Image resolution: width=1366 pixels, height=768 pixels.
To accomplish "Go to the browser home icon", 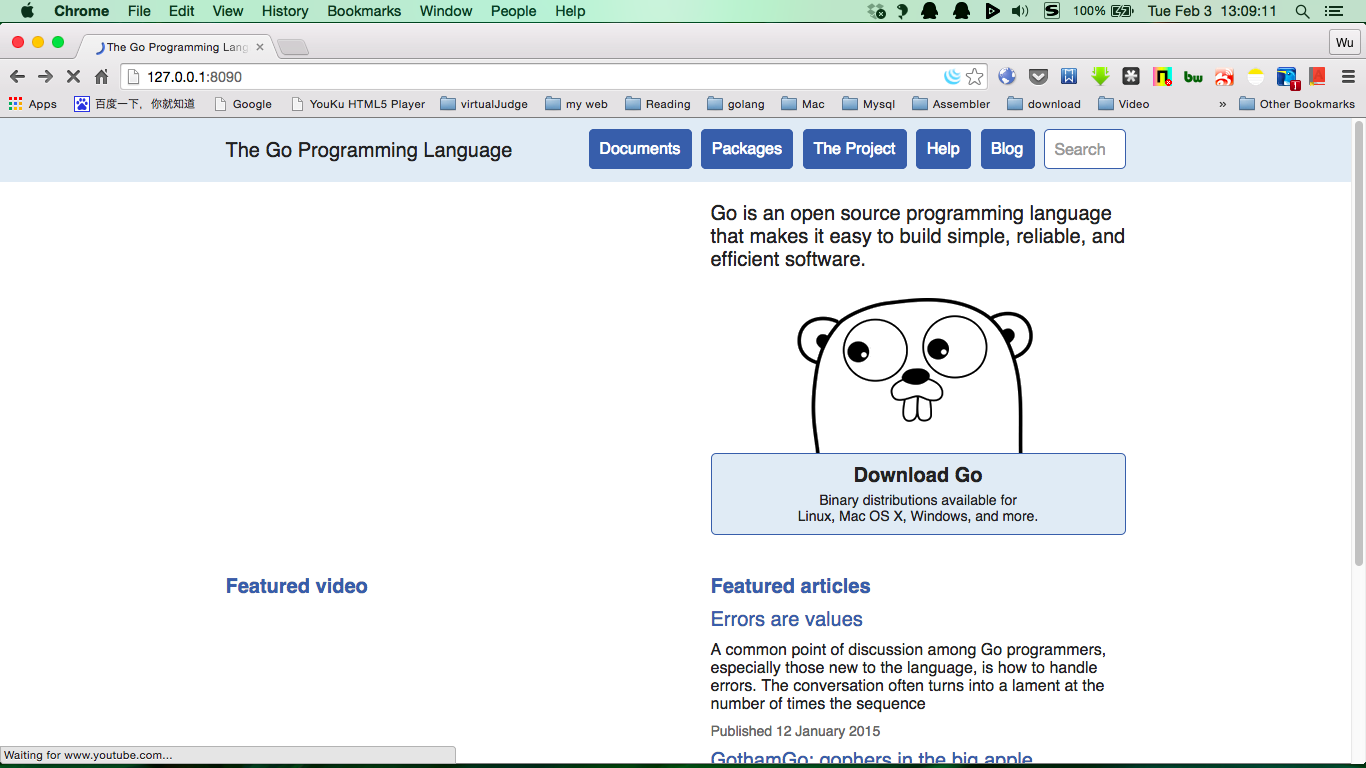I will click(x=101, y=77).
